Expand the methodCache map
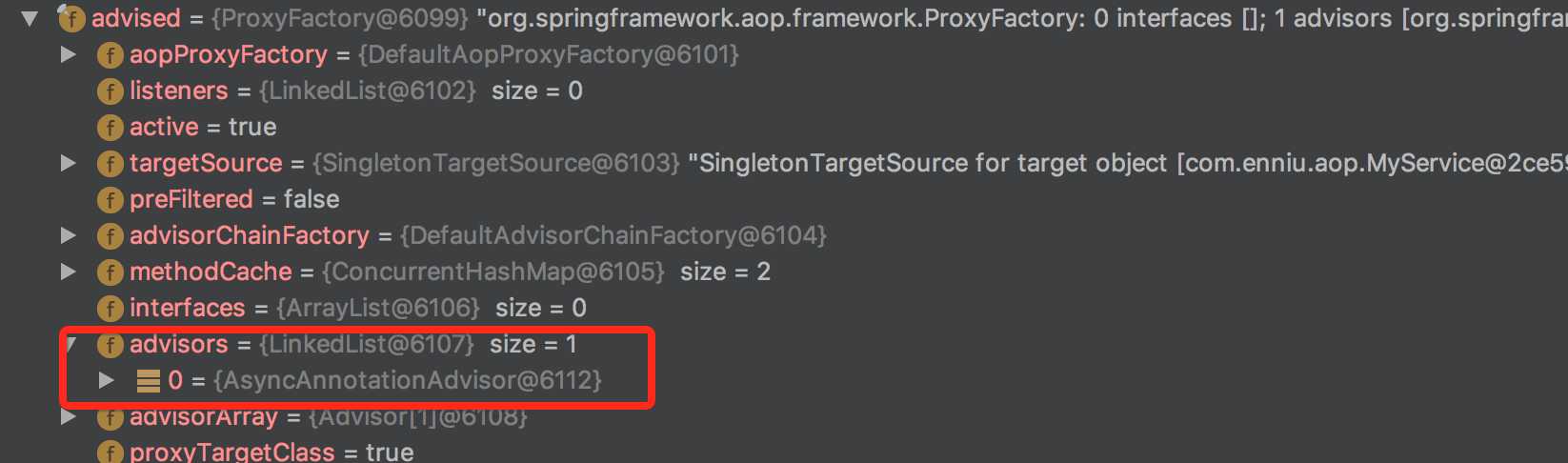This screenshot has height=463, width=1568. 69,272
